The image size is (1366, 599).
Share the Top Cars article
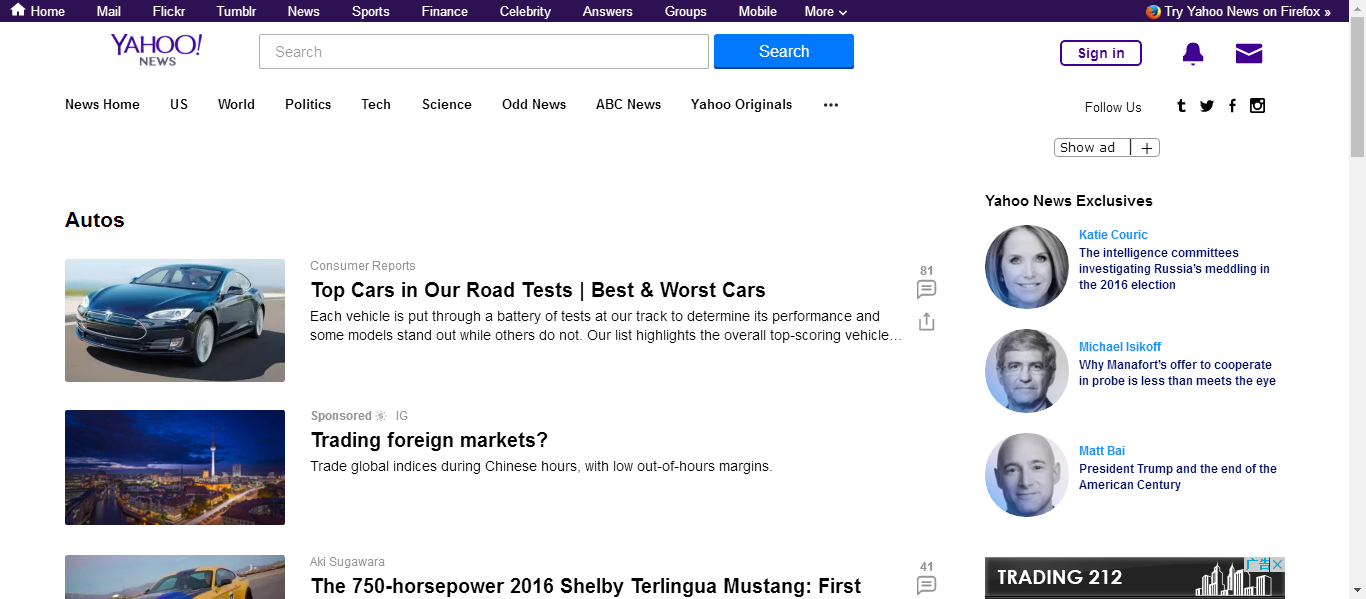926,321
